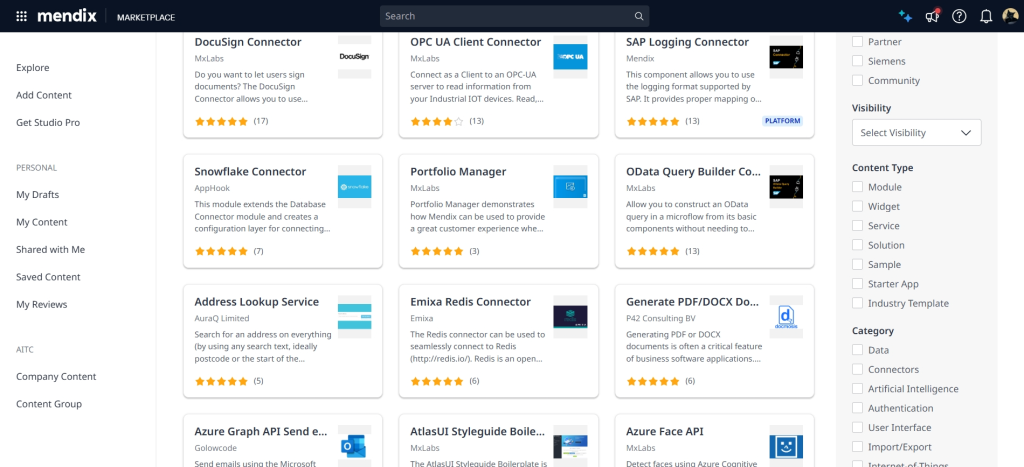The width and height of the screenshot is (1024, 467).
Task: Click the SAP Logging Connector thumbnail
Action: (x=786, y=57)
